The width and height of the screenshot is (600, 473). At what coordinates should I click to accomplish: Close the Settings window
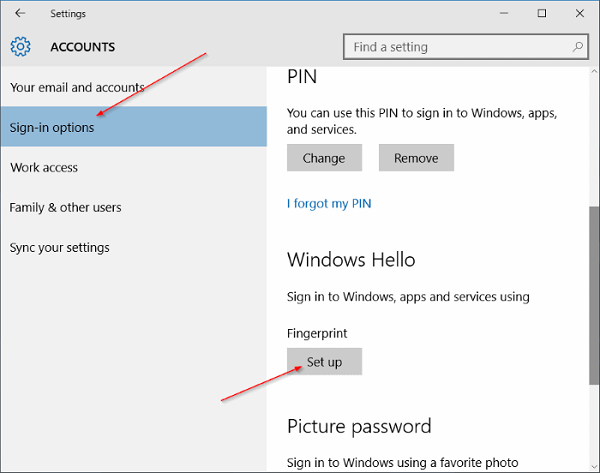coord(581,13)
